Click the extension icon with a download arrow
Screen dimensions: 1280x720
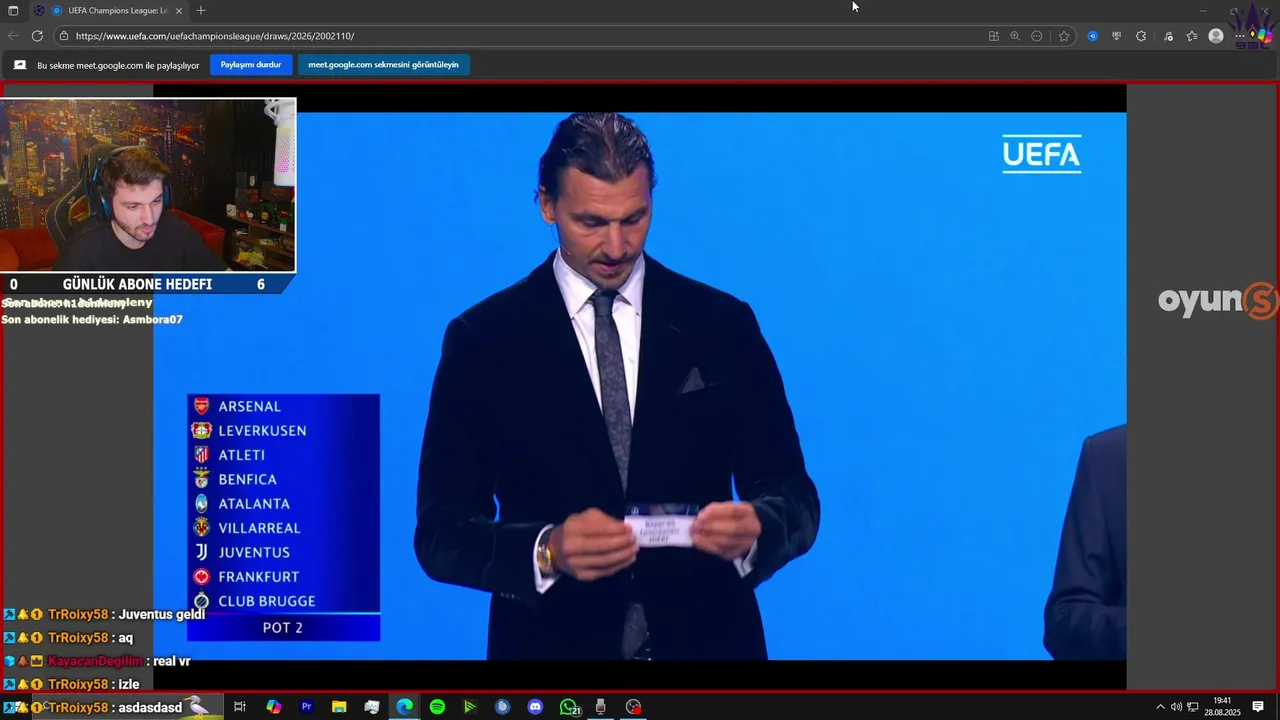[x=1117, y=36]
